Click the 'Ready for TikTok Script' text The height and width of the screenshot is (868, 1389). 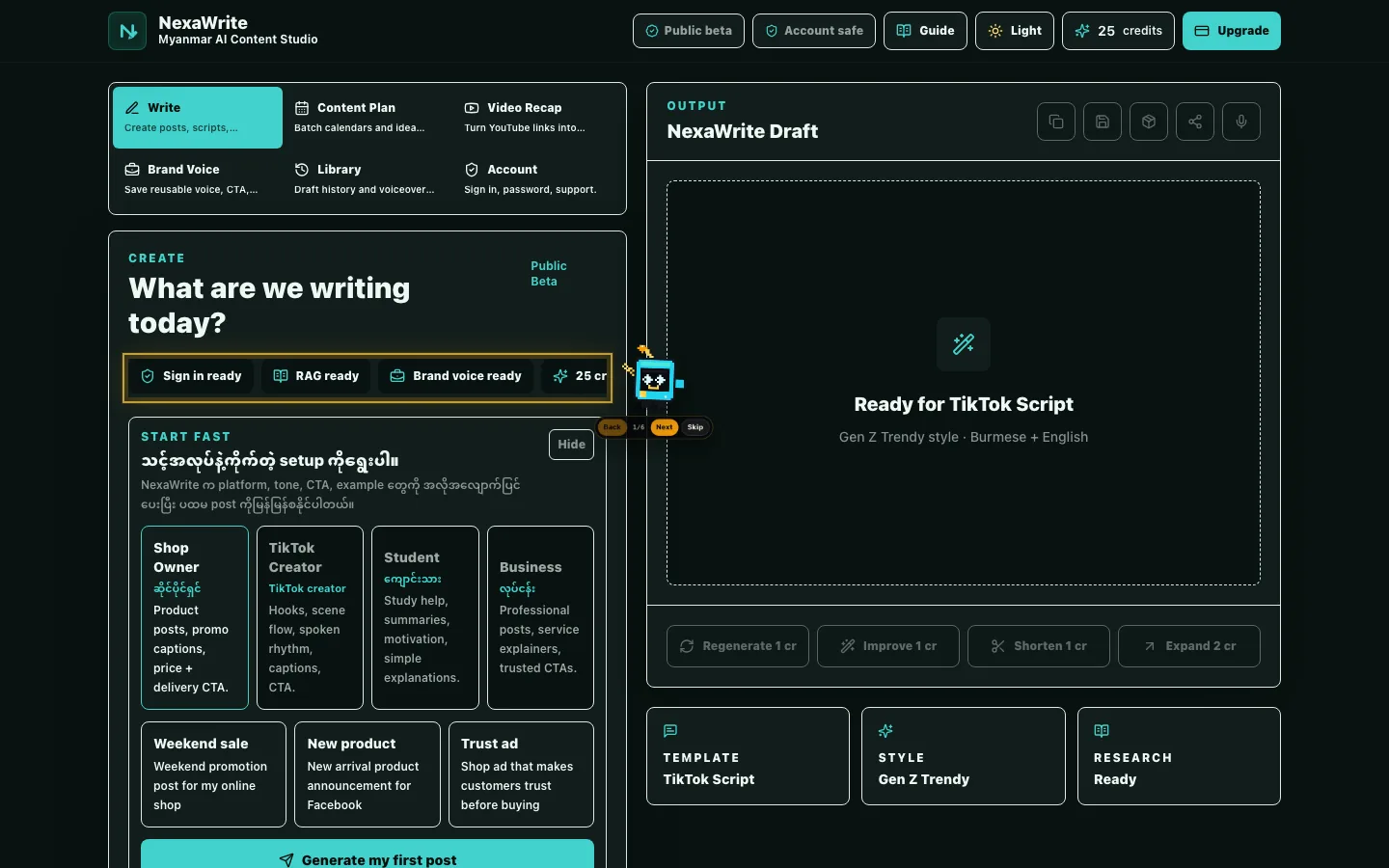964,404
